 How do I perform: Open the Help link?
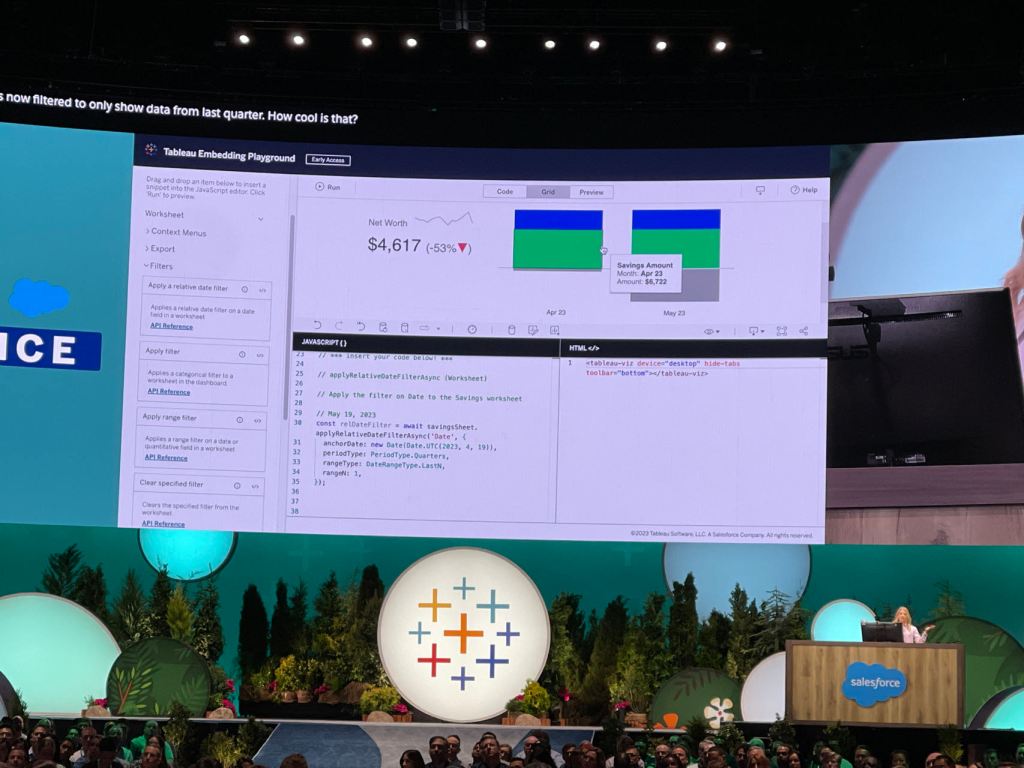pos(804,190)
